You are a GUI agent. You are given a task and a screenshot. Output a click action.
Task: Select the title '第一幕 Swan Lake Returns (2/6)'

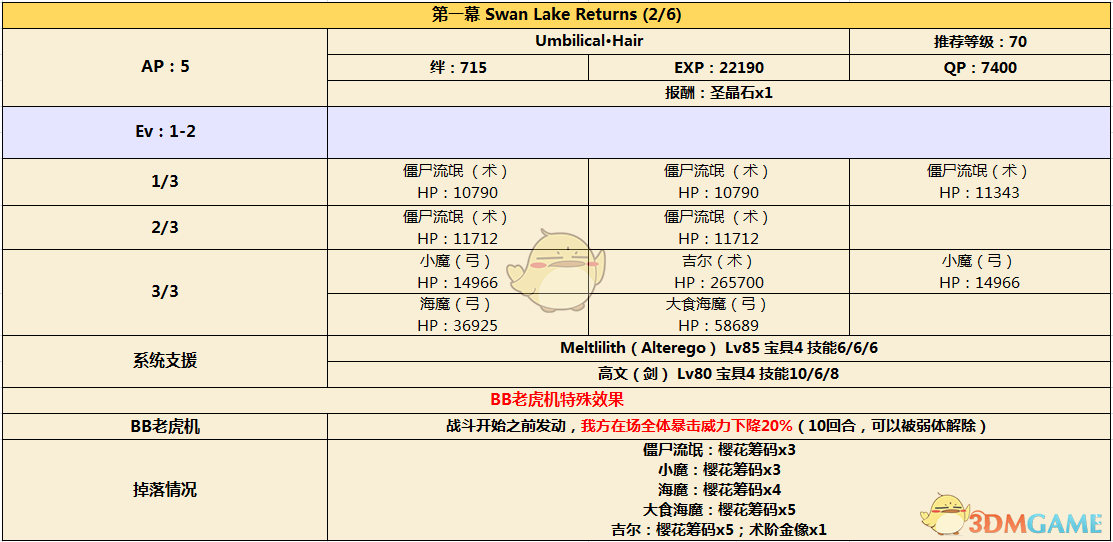tap(556, 15)
